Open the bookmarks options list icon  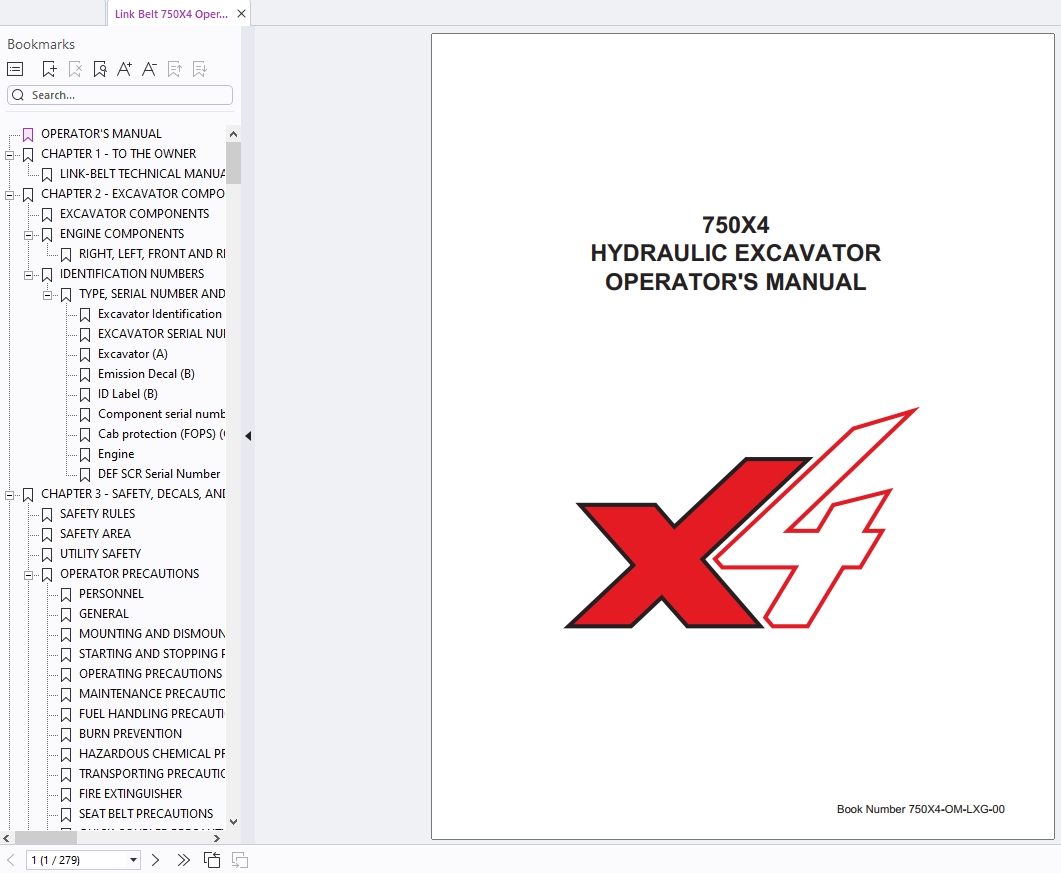(x=15, y=69)
